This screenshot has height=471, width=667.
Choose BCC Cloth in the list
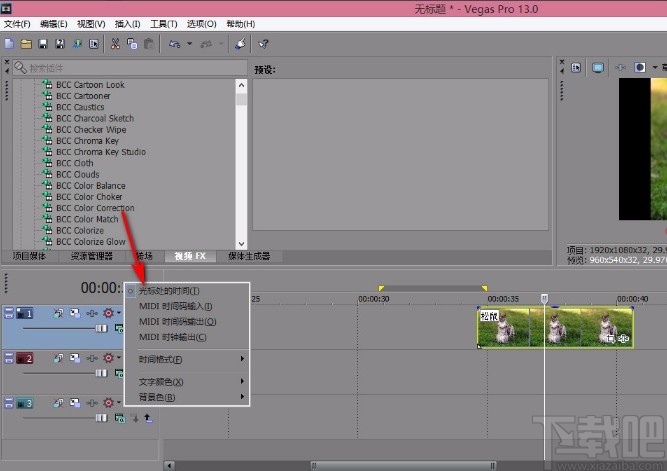pyautogui.click(x=74, y=163)
